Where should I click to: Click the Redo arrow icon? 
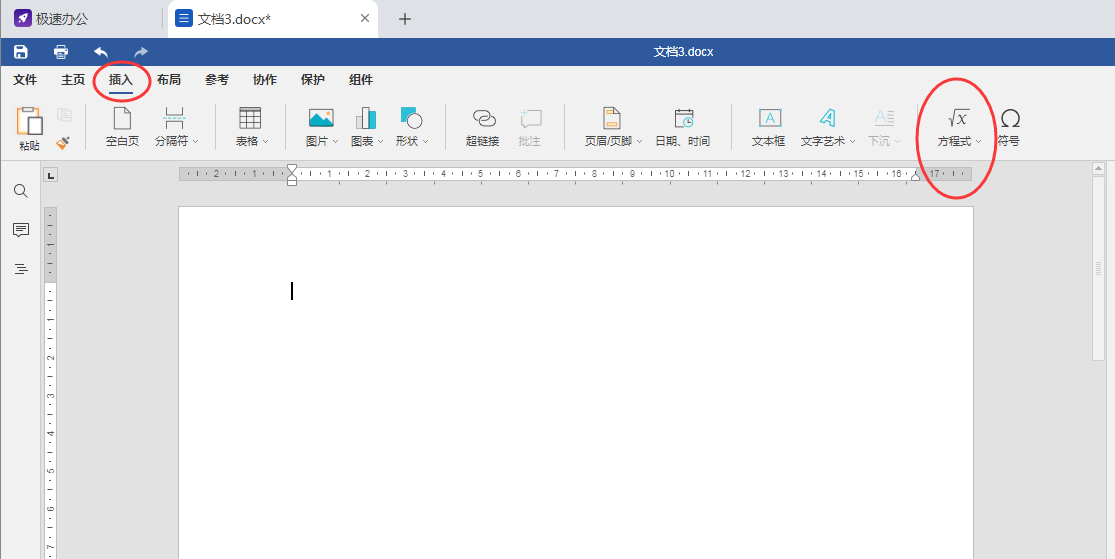tap(141, 52)
